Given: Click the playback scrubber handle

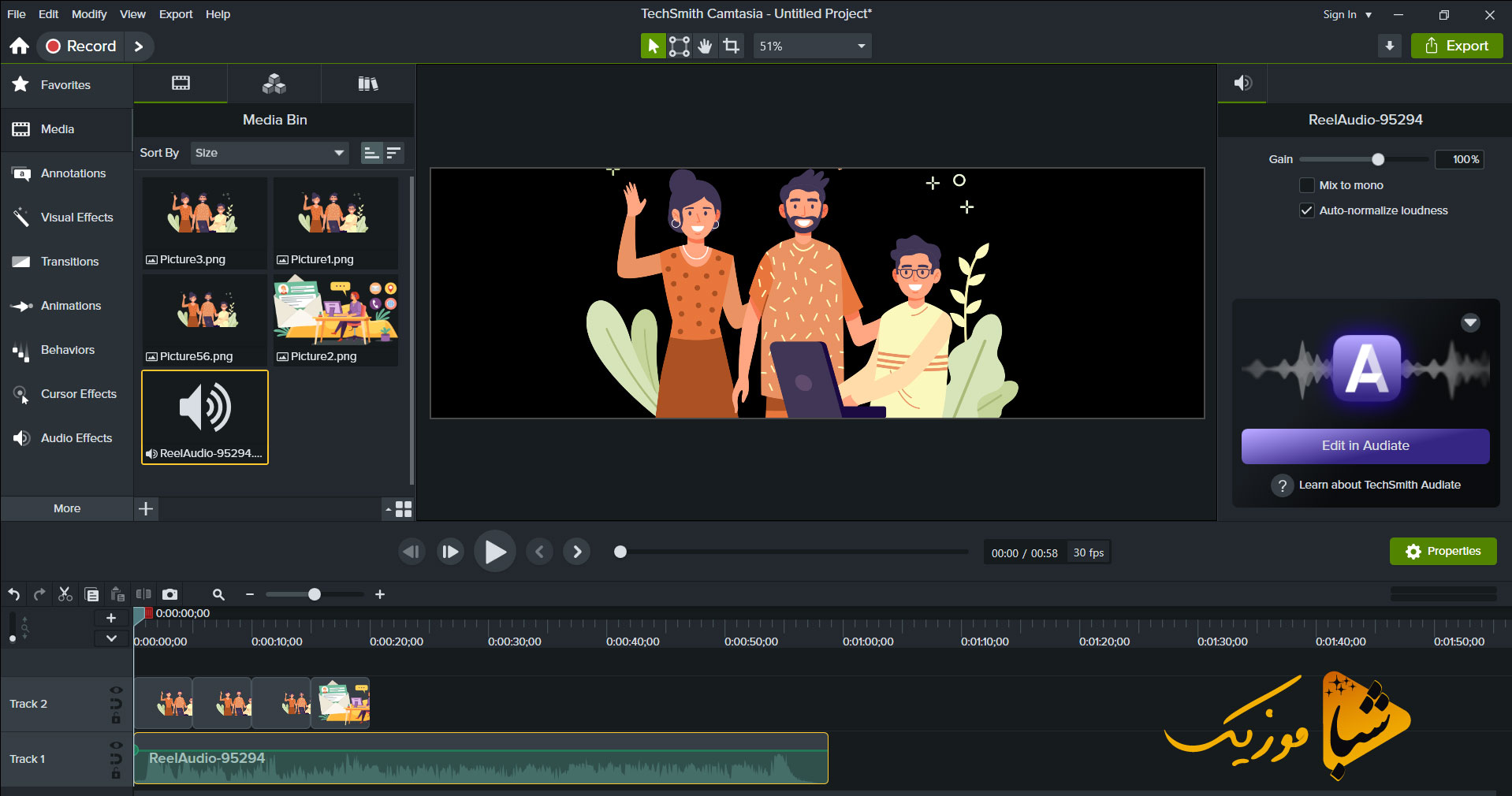Looking at the screenshot, I should coord(620,552).
